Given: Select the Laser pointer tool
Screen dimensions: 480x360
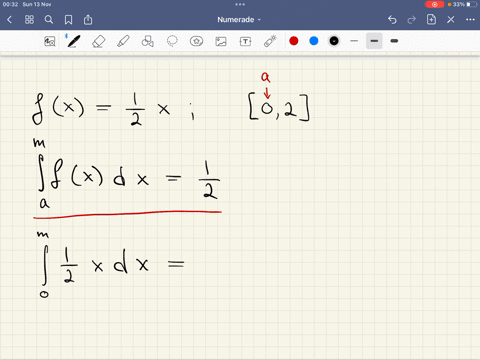Looking at the screenshot, I should (x=270, y=41).
